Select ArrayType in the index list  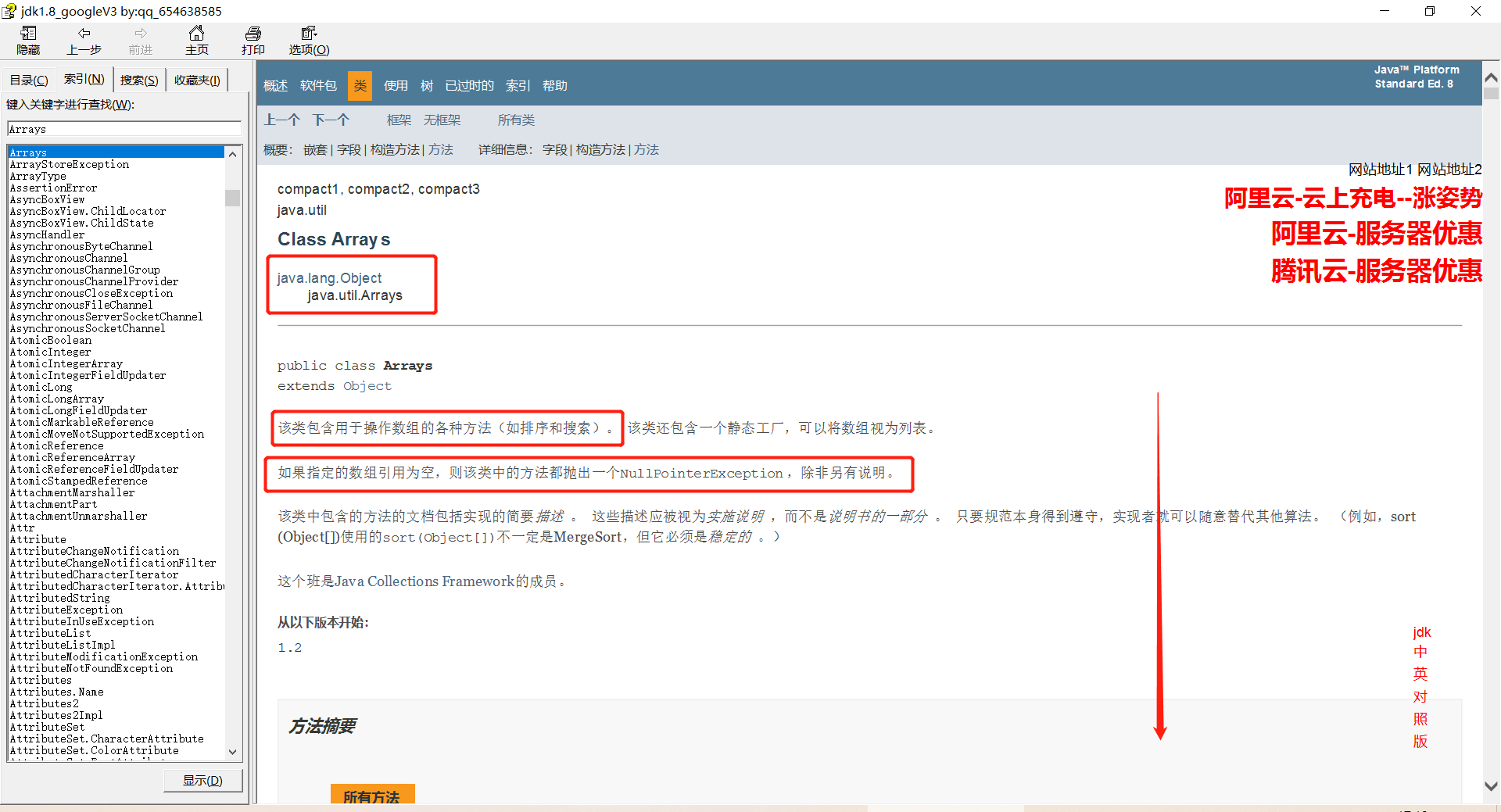click(x=38, y=176)
